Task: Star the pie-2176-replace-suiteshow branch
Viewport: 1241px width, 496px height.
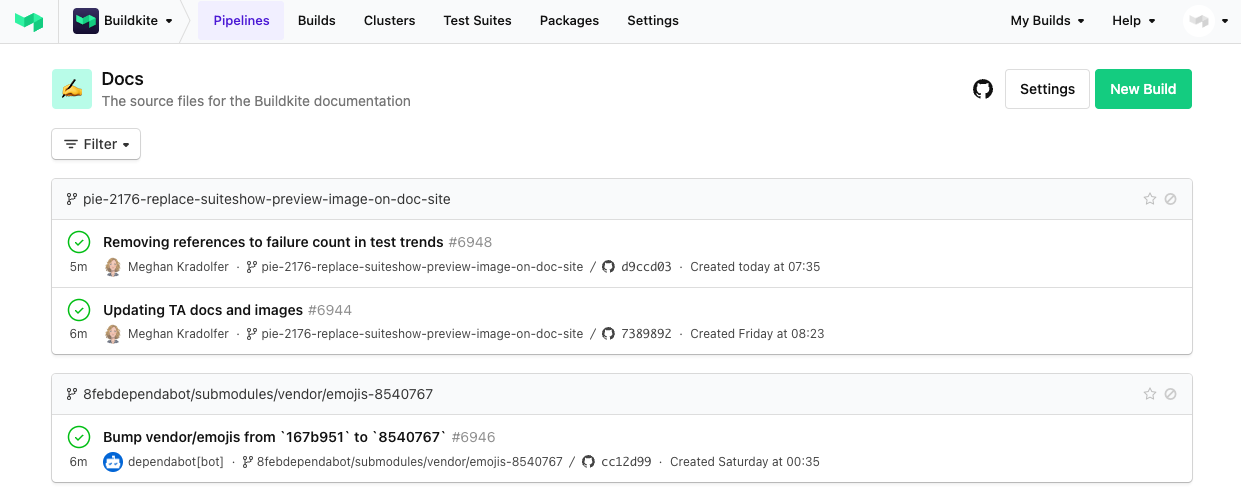Action: coord(1149,199)
